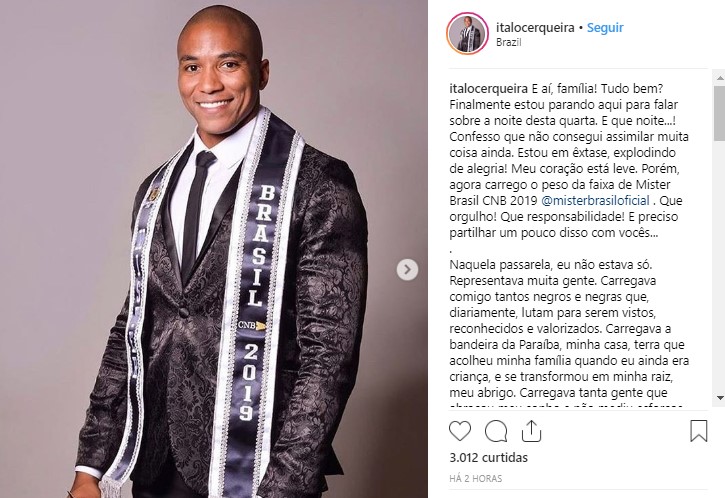Click the caption scrollbar thumb
The image size is (725, 498).
pyautogui.click(x=719, y=112)
